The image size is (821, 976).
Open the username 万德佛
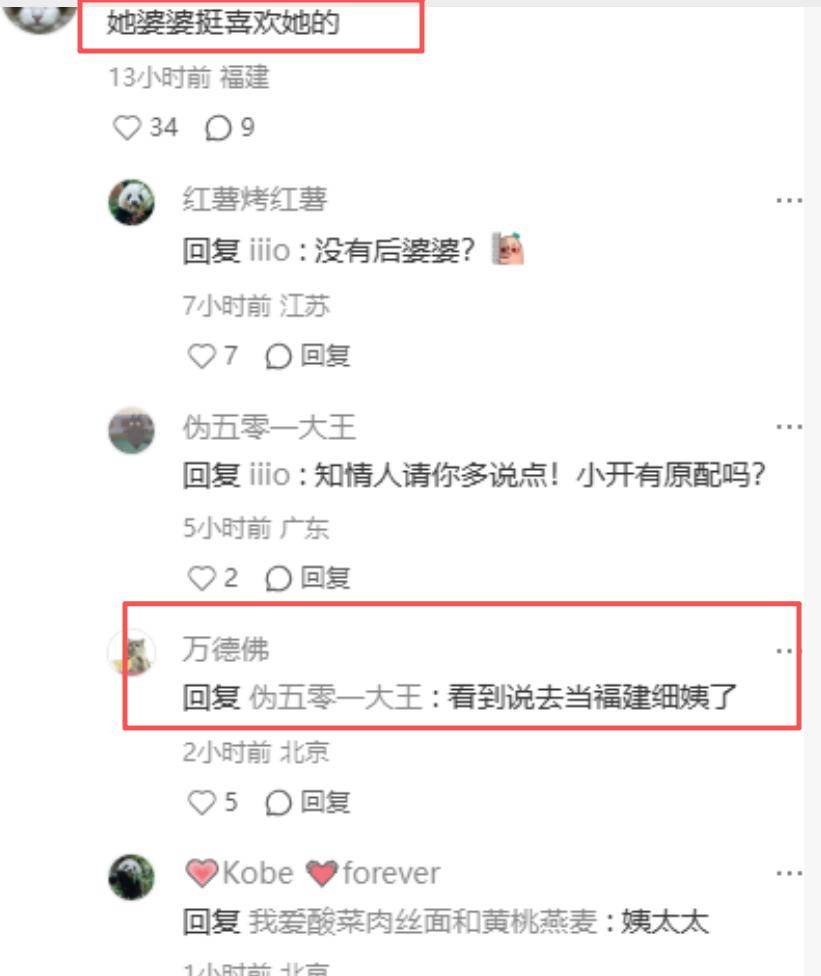click(x=226, y=649)
